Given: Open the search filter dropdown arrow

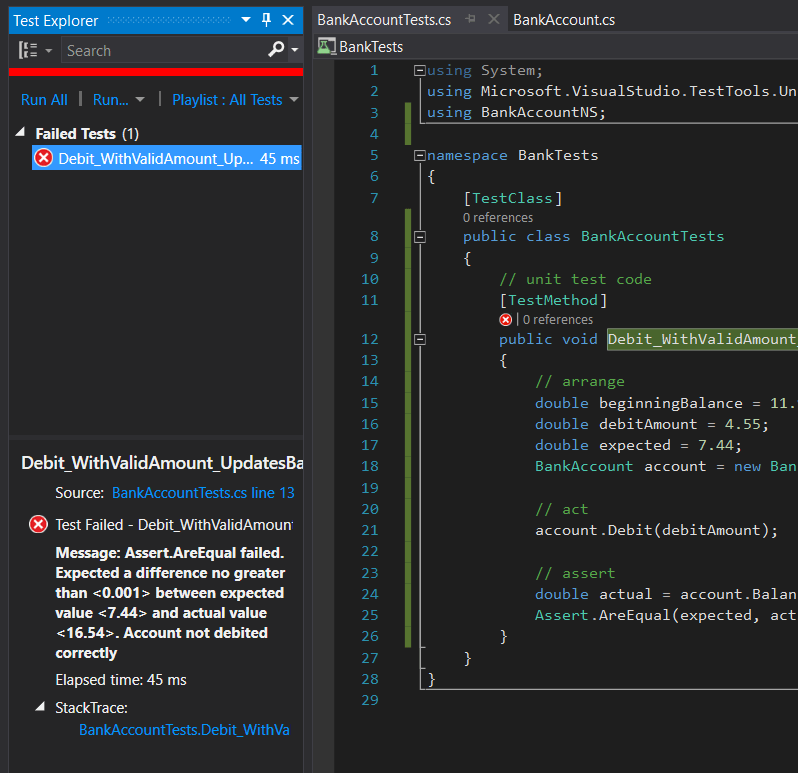Looking at the screenshot, I should (x=295, y=50).
